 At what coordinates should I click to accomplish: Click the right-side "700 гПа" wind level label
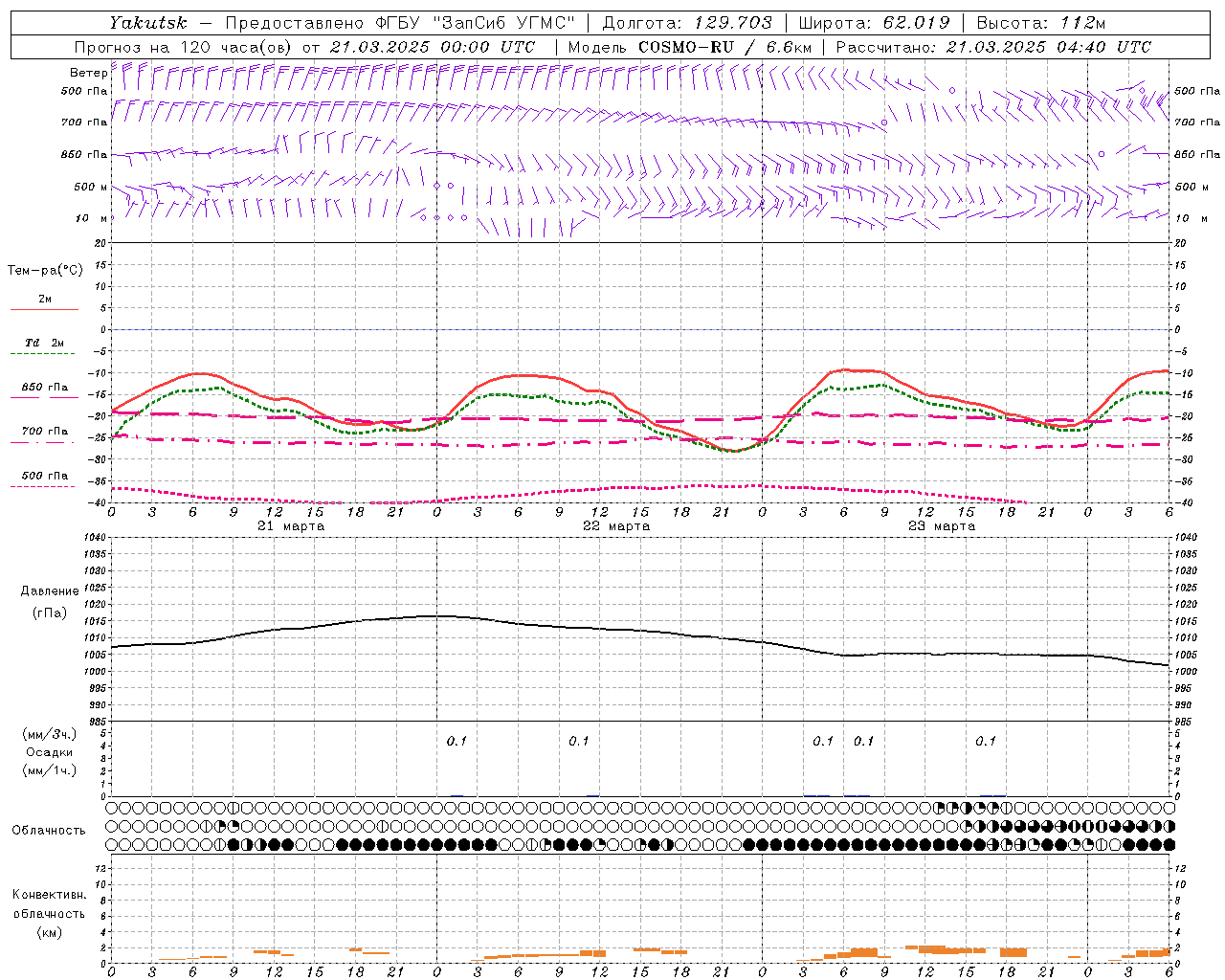click(x=1196, y=122)
